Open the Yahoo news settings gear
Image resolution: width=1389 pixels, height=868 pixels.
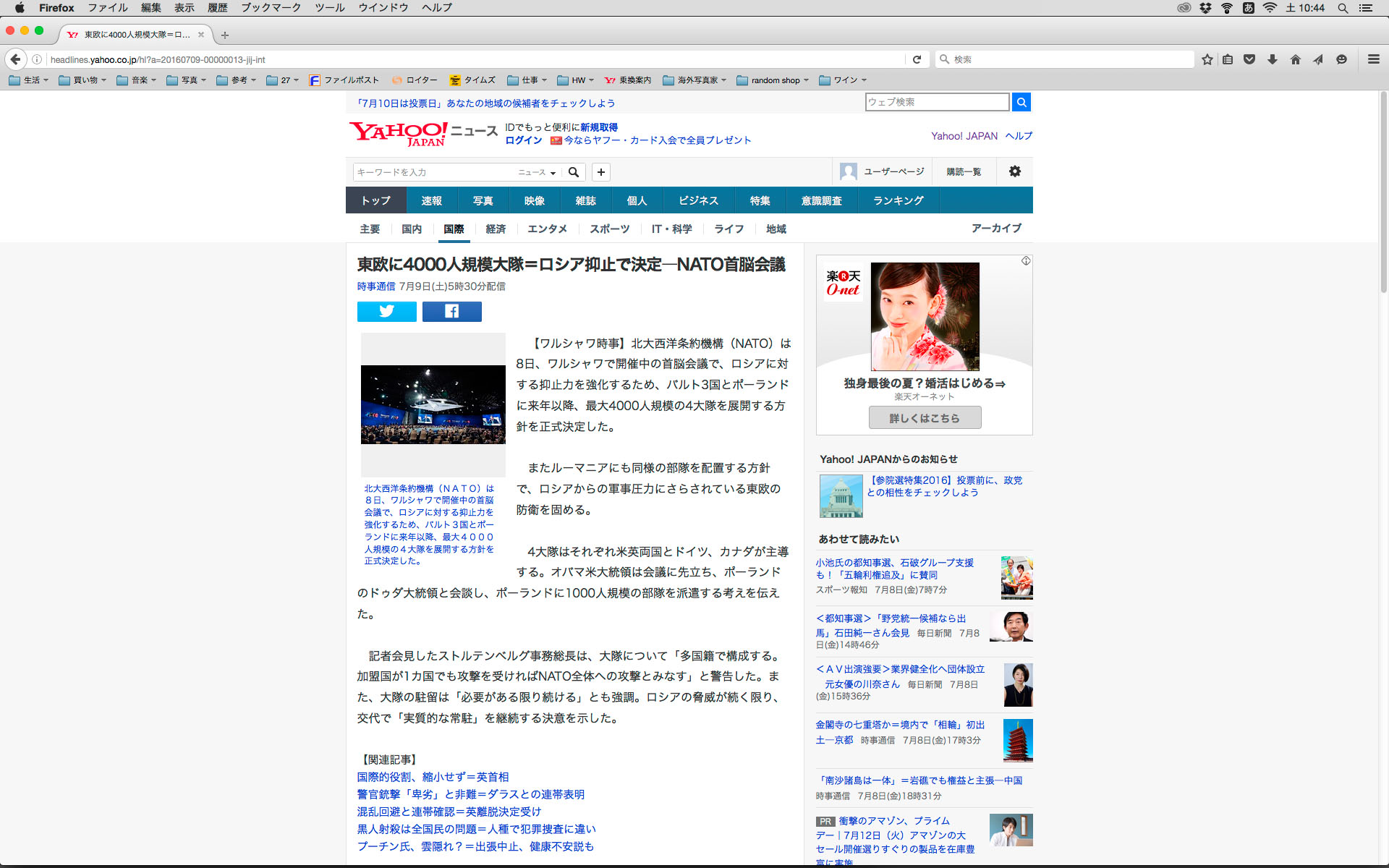(1014, 171)
